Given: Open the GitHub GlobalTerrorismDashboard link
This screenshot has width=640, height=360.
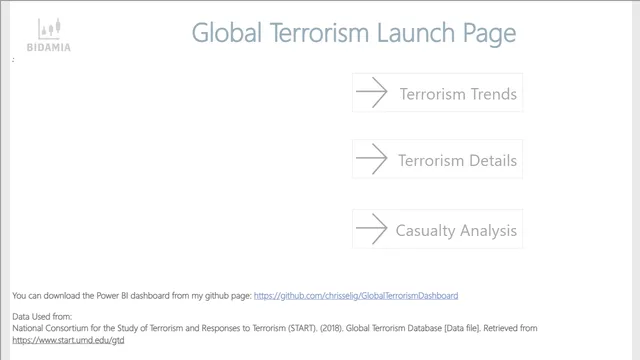Looking at the screenshot, I should point(356,296).
